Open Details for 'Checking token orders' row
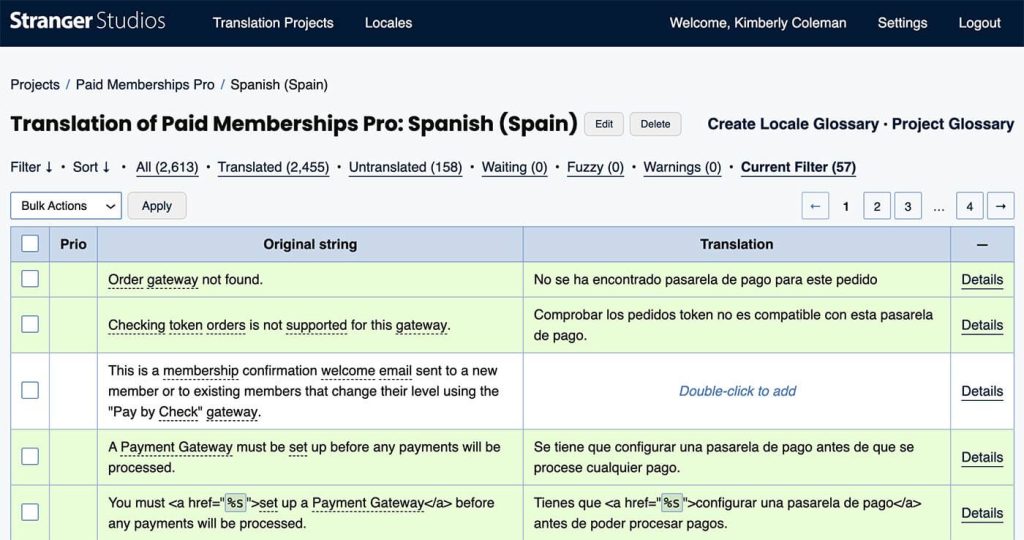 pos(982,325)
